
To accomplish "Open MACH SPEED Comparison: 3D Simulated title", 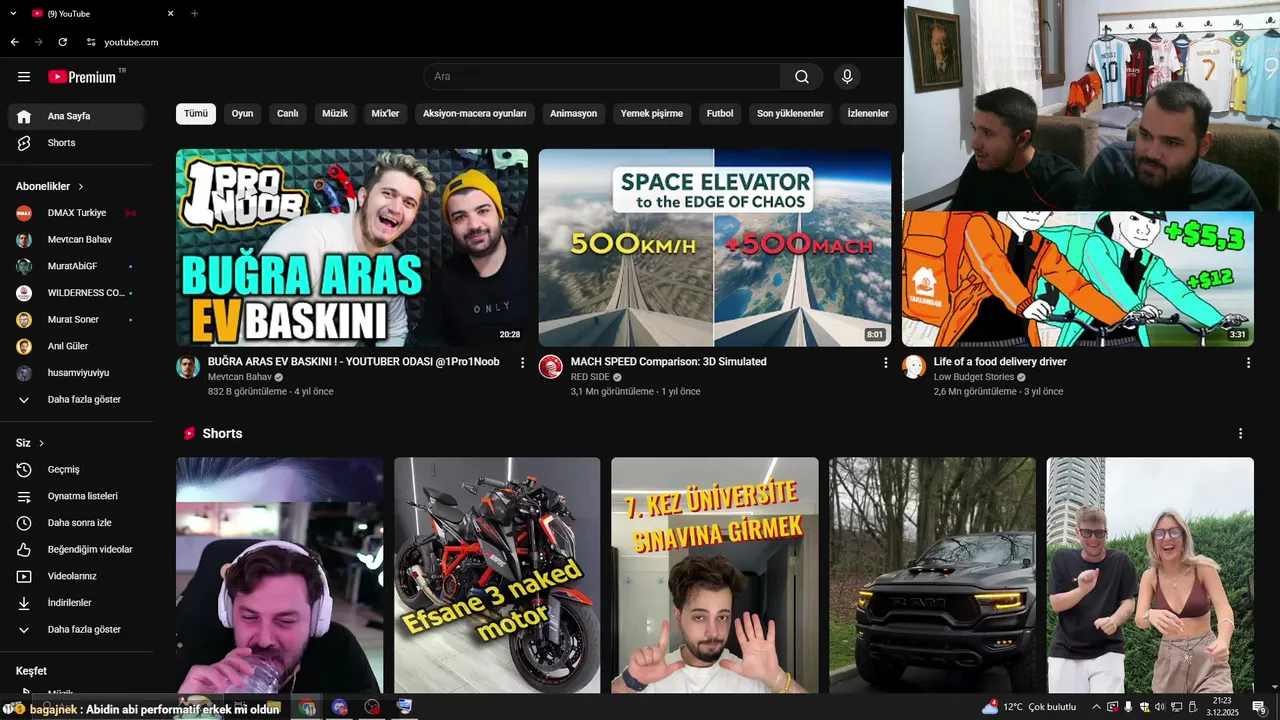I will pos(669,362).
